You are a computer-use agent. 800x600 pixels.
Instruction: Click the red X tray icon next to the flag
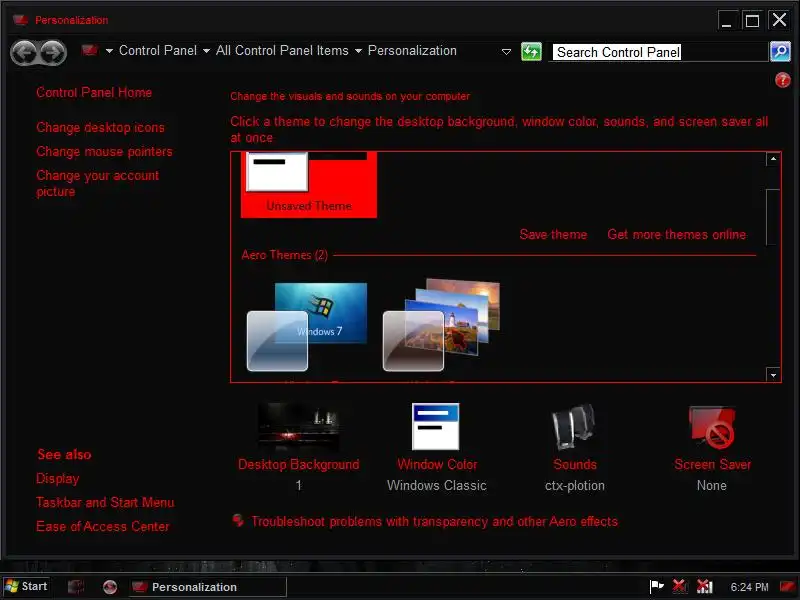coord(679,587)
